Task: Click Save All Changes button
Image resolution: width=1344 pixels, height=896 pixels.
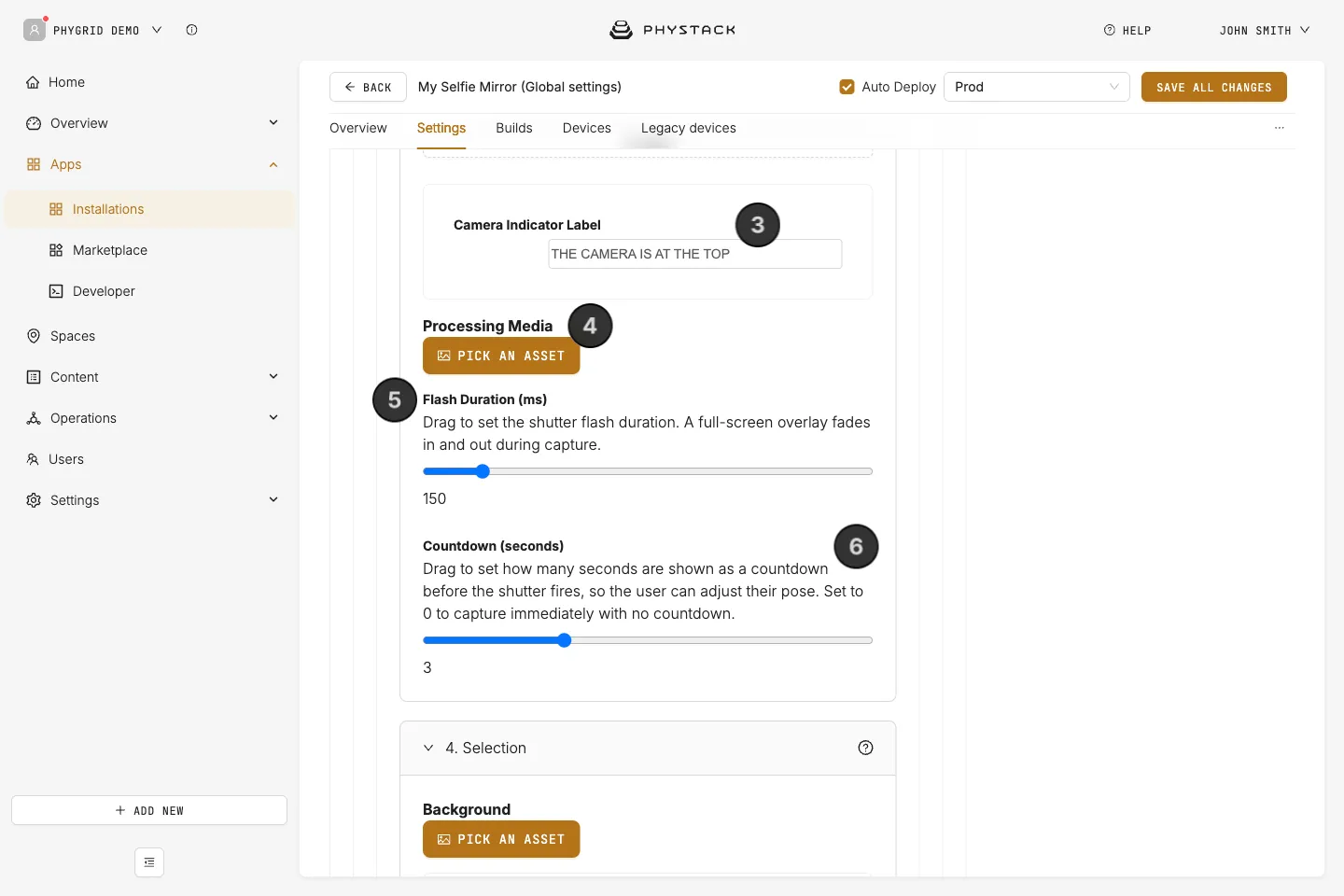Action: pyautogui.click(x=1214, y=87)
